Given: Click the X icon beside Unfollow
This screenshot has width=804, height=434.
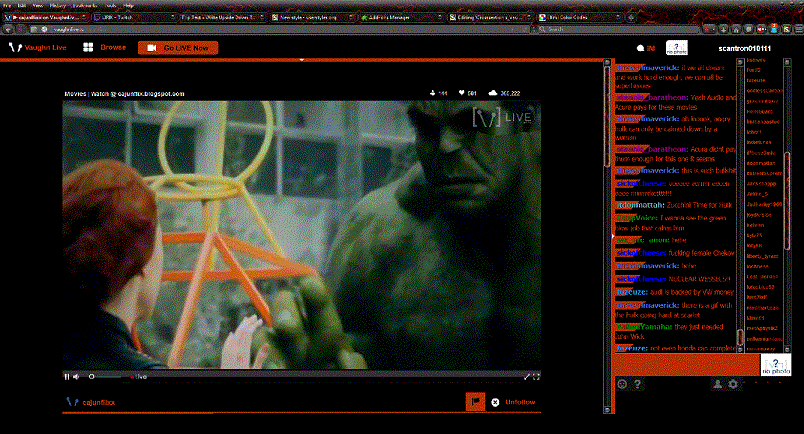Looking at the screenshot, I should 495,402.
